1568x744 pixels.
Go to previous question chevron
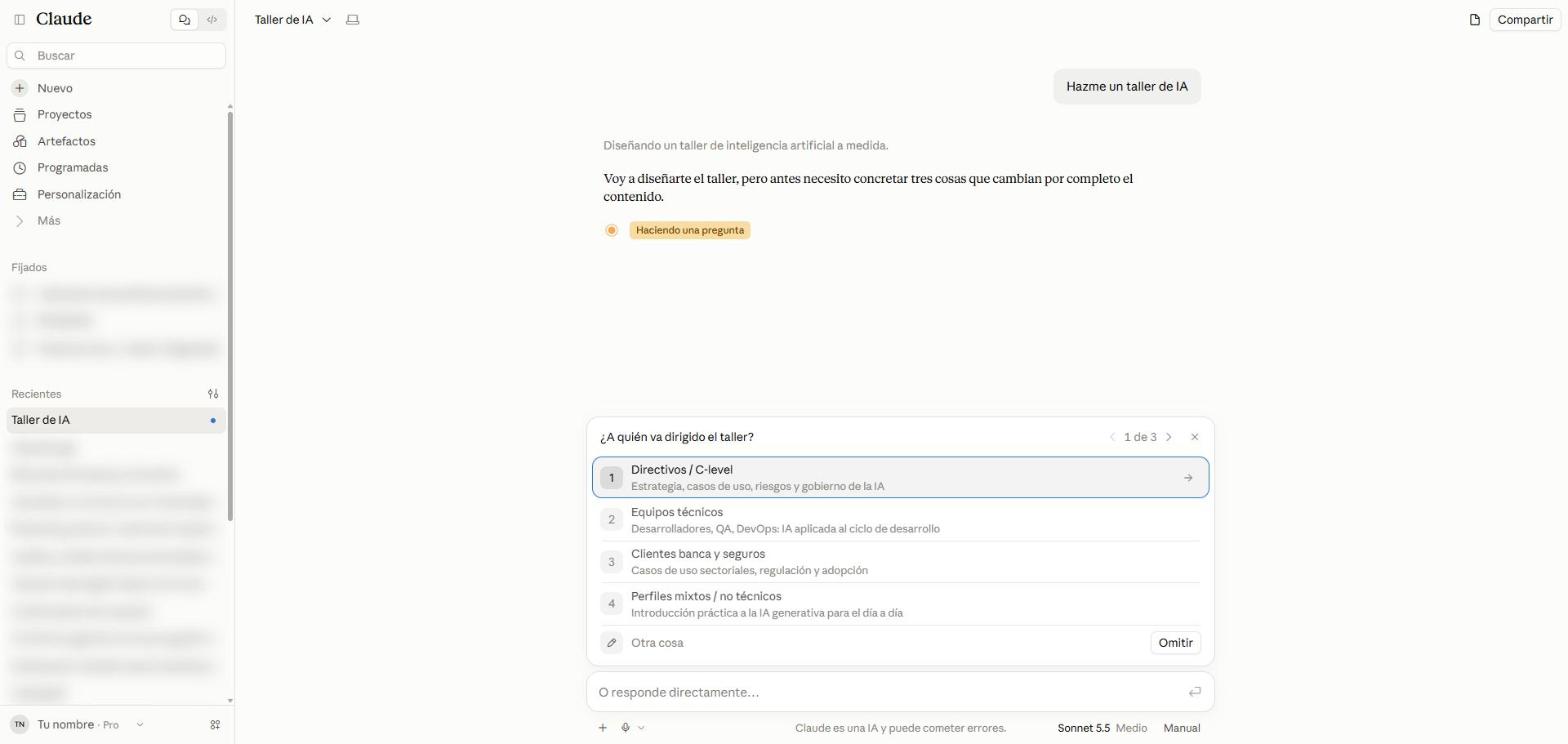coord(1112,437)
